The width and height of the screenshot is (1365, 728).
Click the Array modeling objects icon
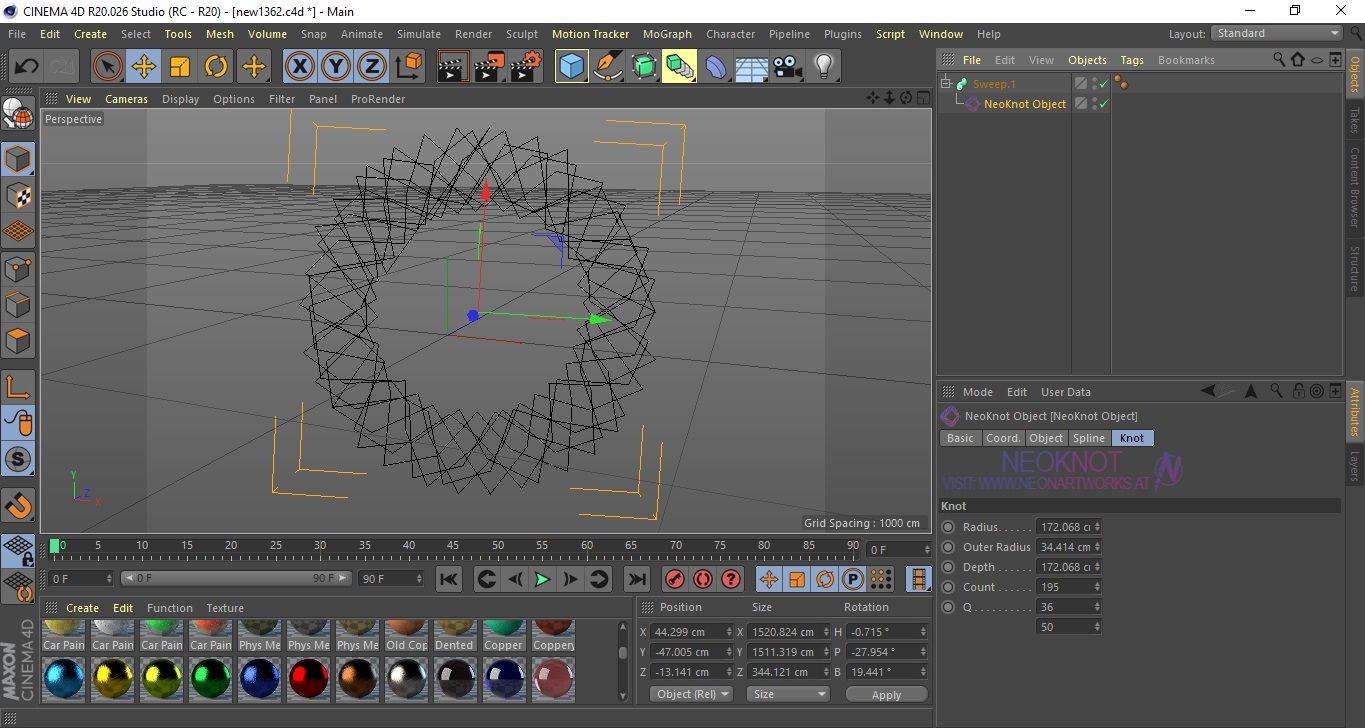[679, 67]
